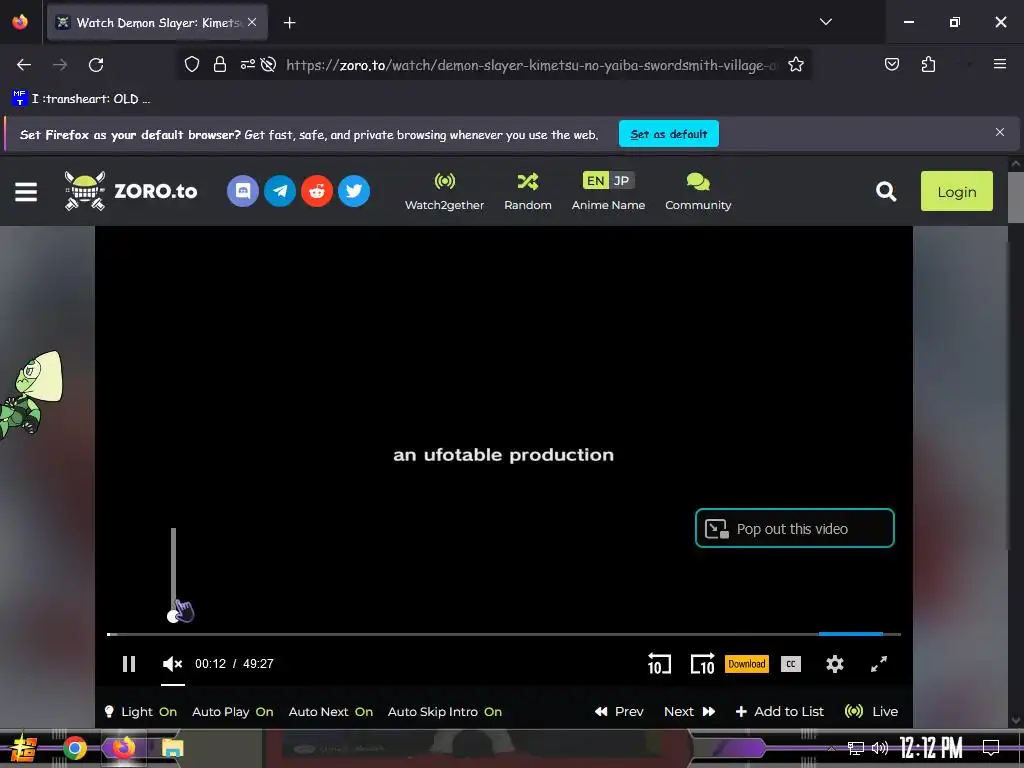Image resolution: width=1024 pixels, height=768 pixels.
Task: Pause the video
Action: [129, 664]
